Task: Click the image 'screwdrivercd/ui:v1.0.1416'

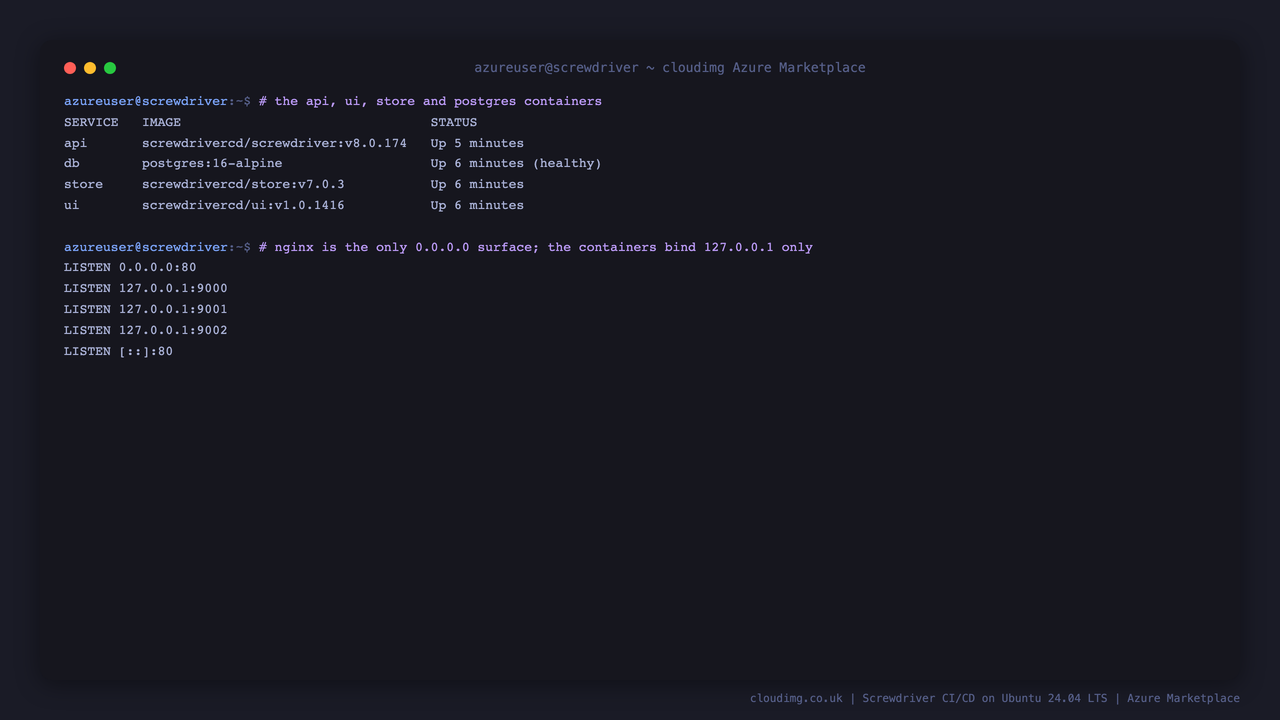Action: [x=243, y=205]
